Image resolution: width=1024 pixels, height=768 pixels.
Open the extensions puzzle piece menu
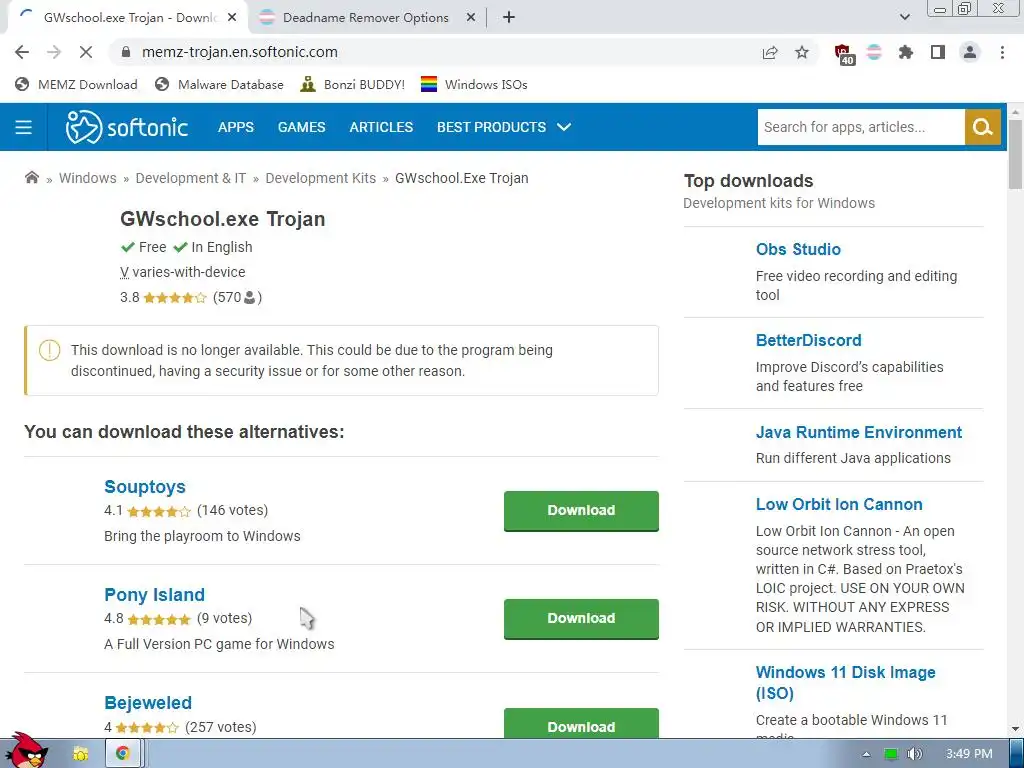906,52
